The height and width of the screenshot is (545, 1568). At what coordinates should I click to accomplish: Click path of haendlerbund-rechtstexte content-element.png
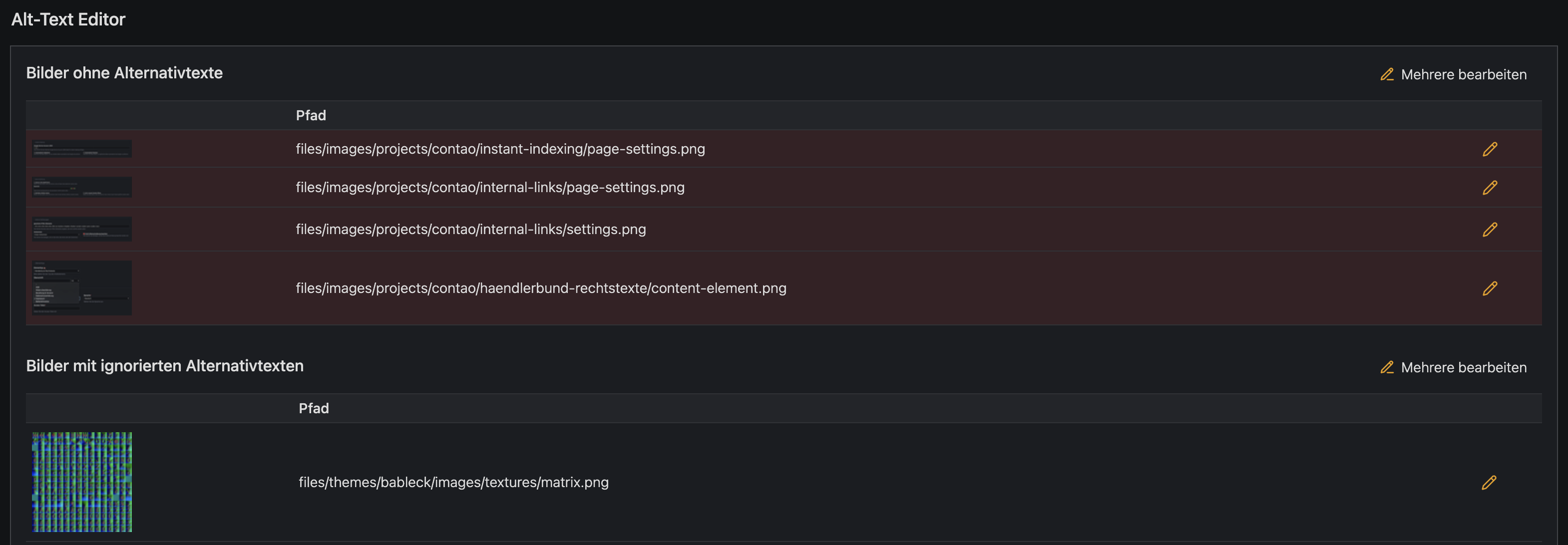(x=540, y=288)
